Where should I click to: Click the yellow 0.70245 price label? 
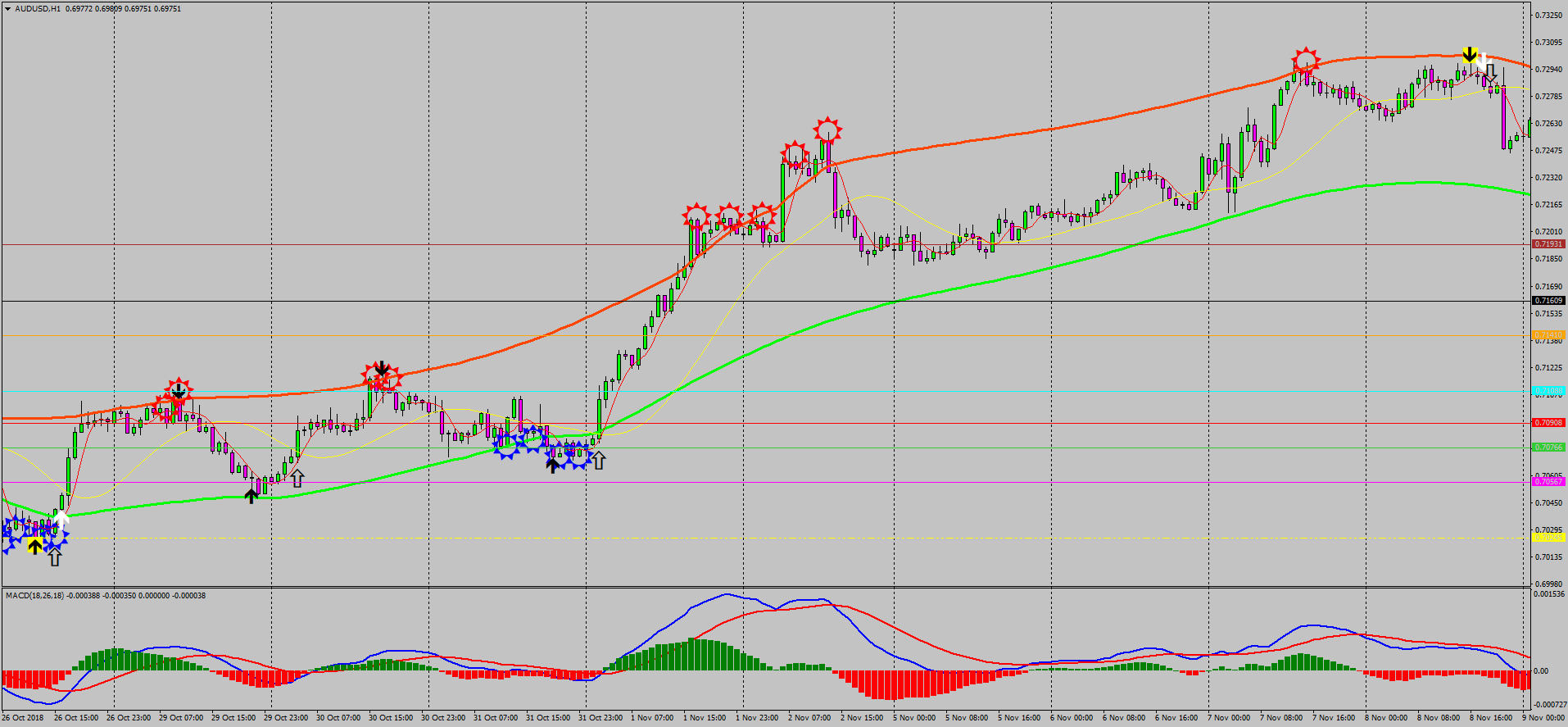pyautogui.click(x=1548, y=538)
